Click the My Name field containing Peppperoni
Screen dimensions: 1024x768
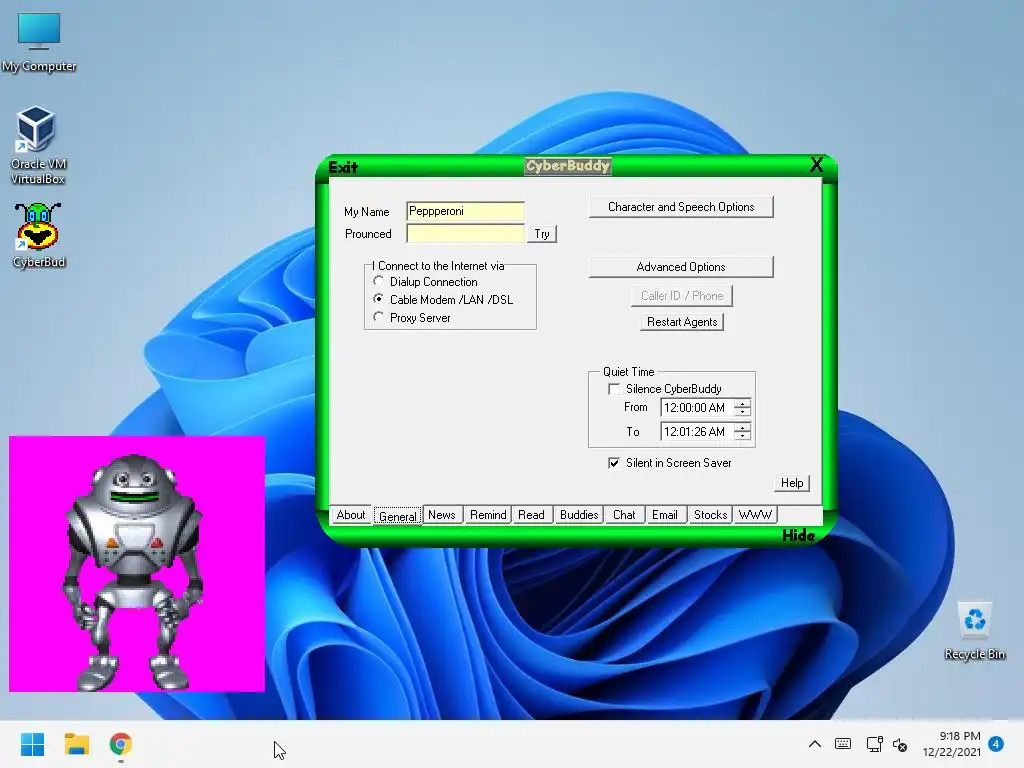point(465,211)
